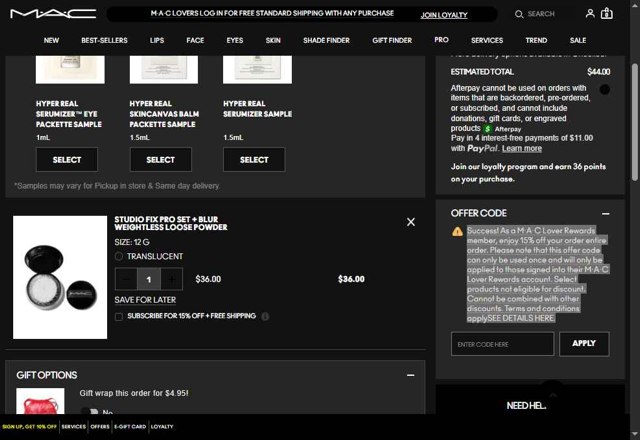Click the subscribe info icon
The image size is (640, 440).
[265, 316]
